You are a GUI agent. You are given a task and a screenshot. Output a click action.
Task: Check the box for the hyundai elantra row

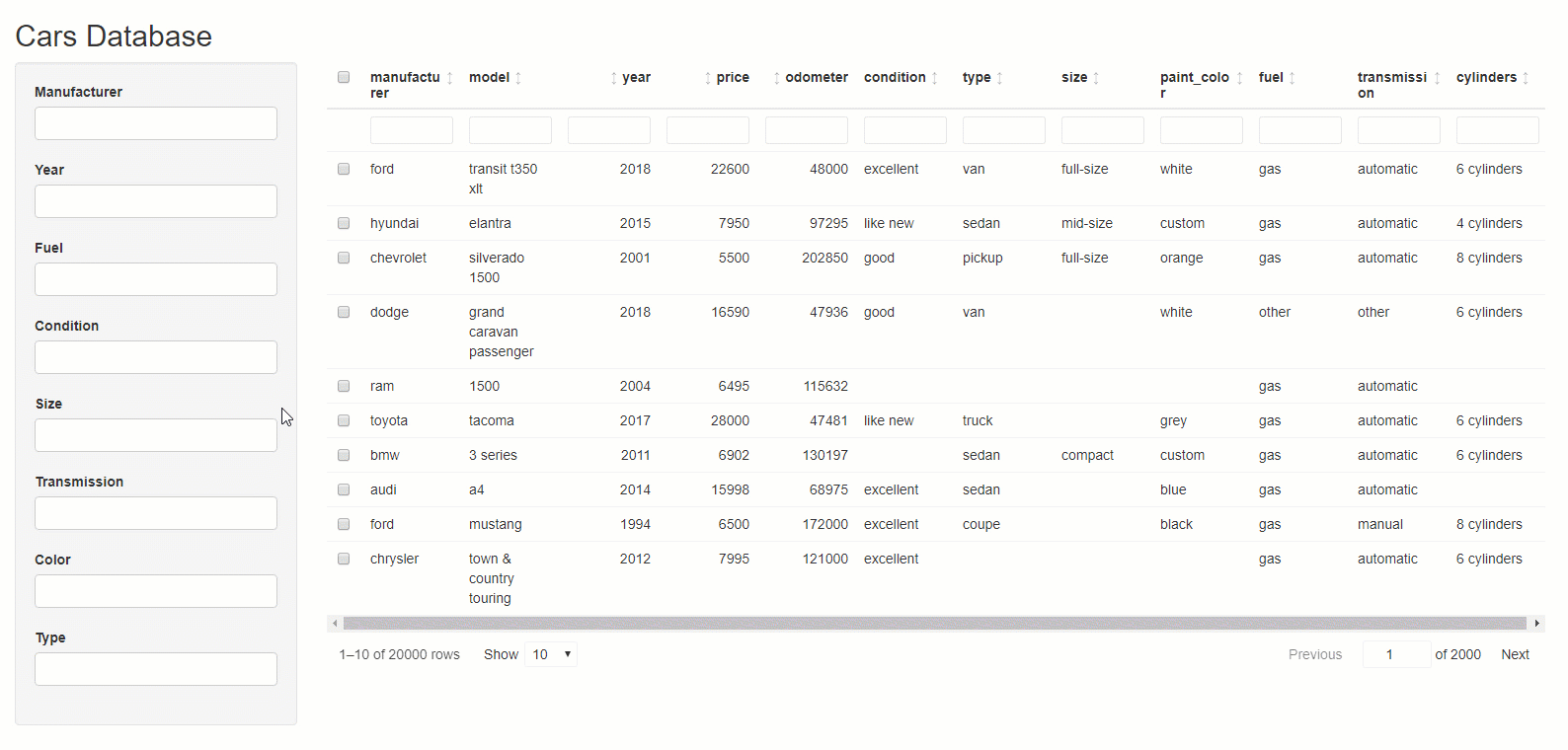coord(344,223)
